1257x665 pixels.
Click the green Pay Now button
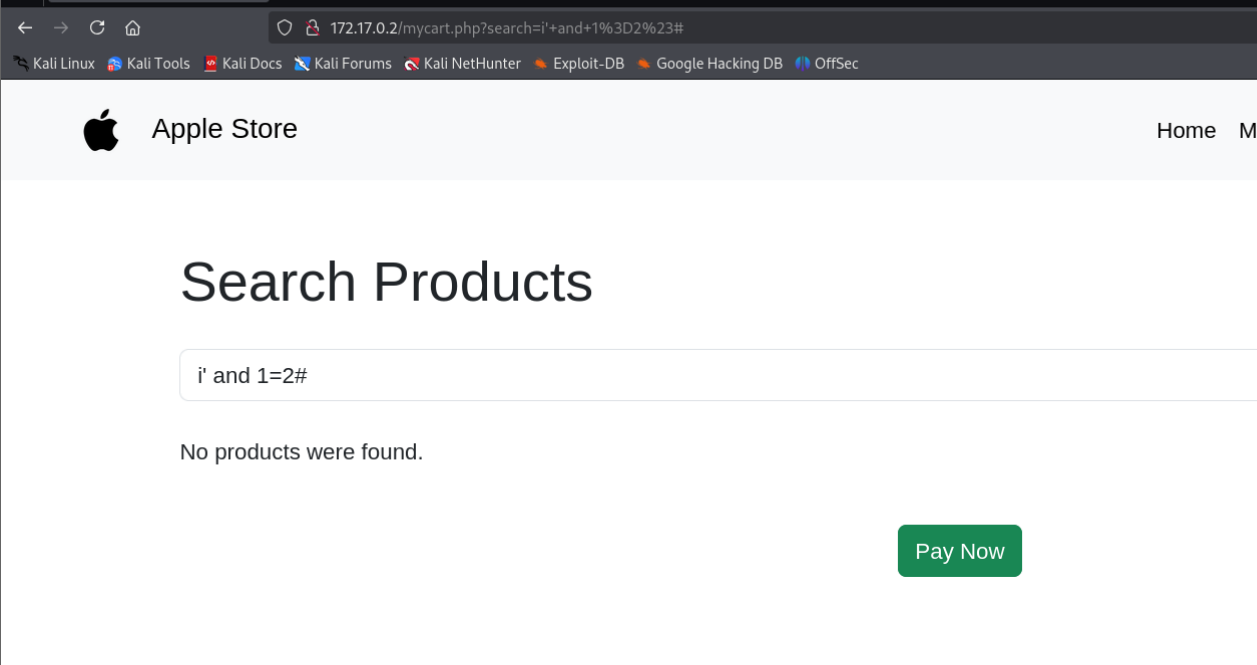[960, 551]
